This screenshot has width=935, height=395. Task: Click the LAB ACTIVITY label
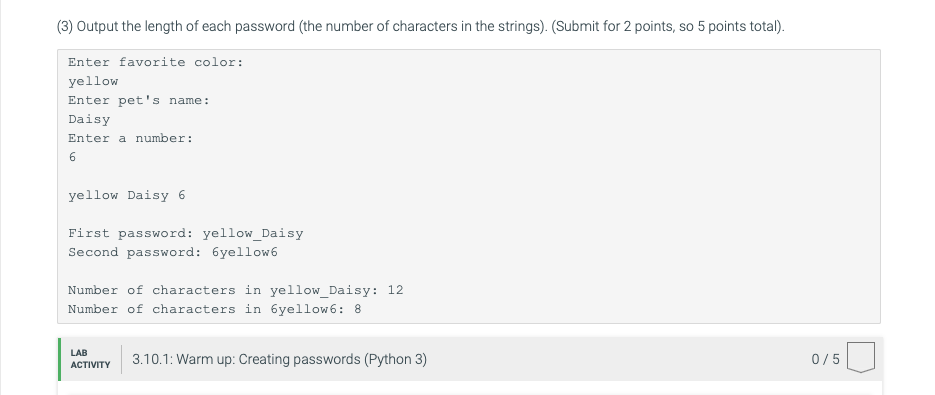[90, 359]
